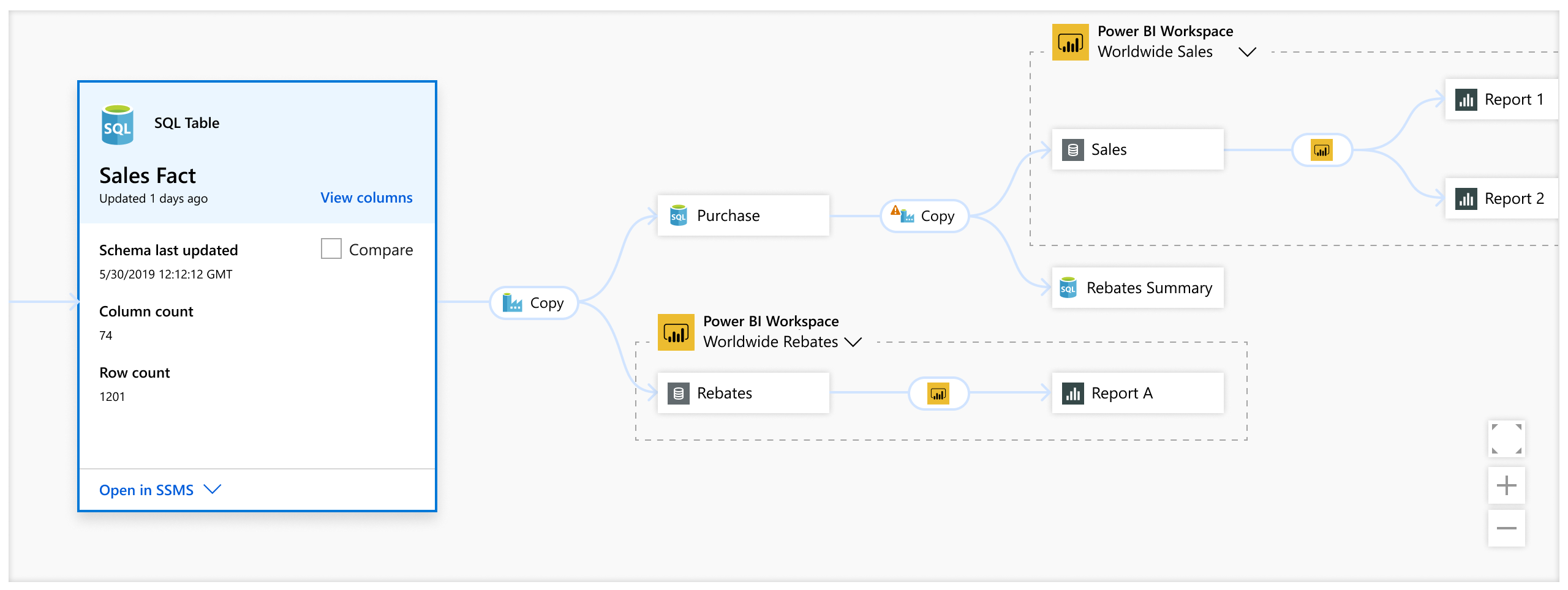Screen dimensions: 1568x590
Task: Click the SQL icon on Rebates Summary
Action: [x=1068, y=288]
